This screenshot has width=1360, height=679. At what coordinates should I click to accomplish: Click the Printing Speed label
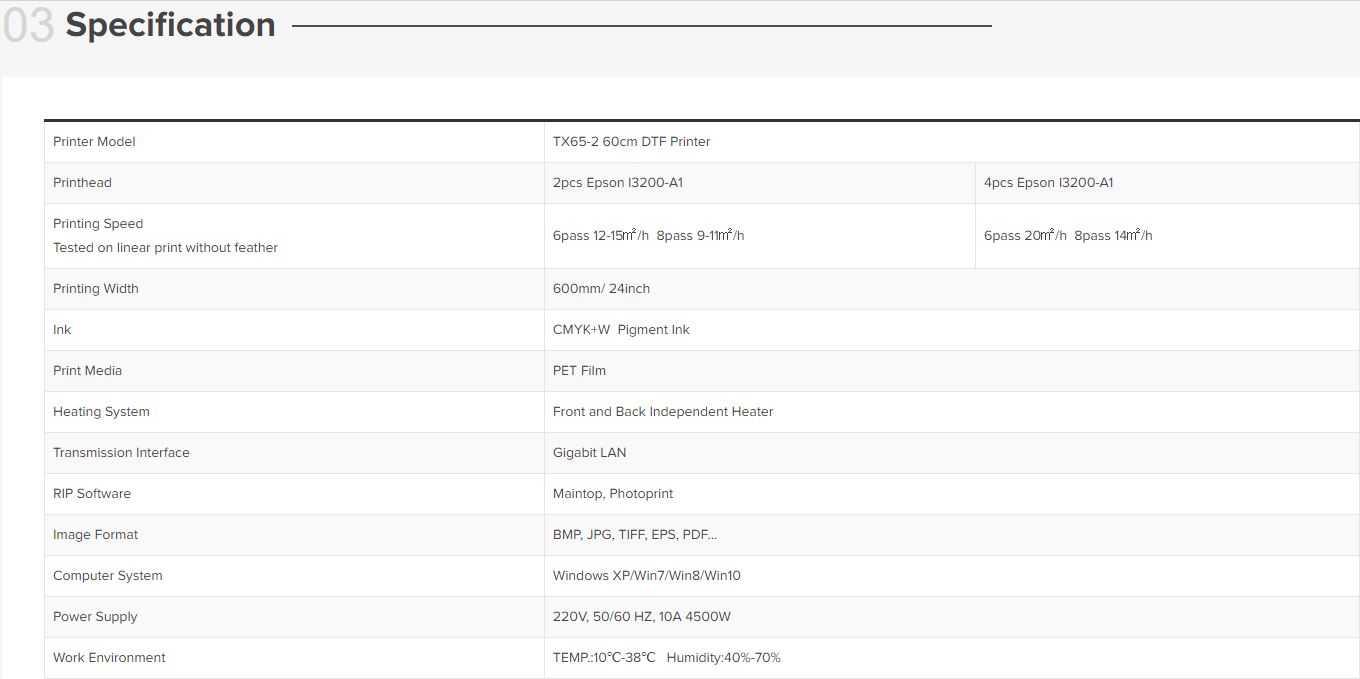click(x=98, y=224)
